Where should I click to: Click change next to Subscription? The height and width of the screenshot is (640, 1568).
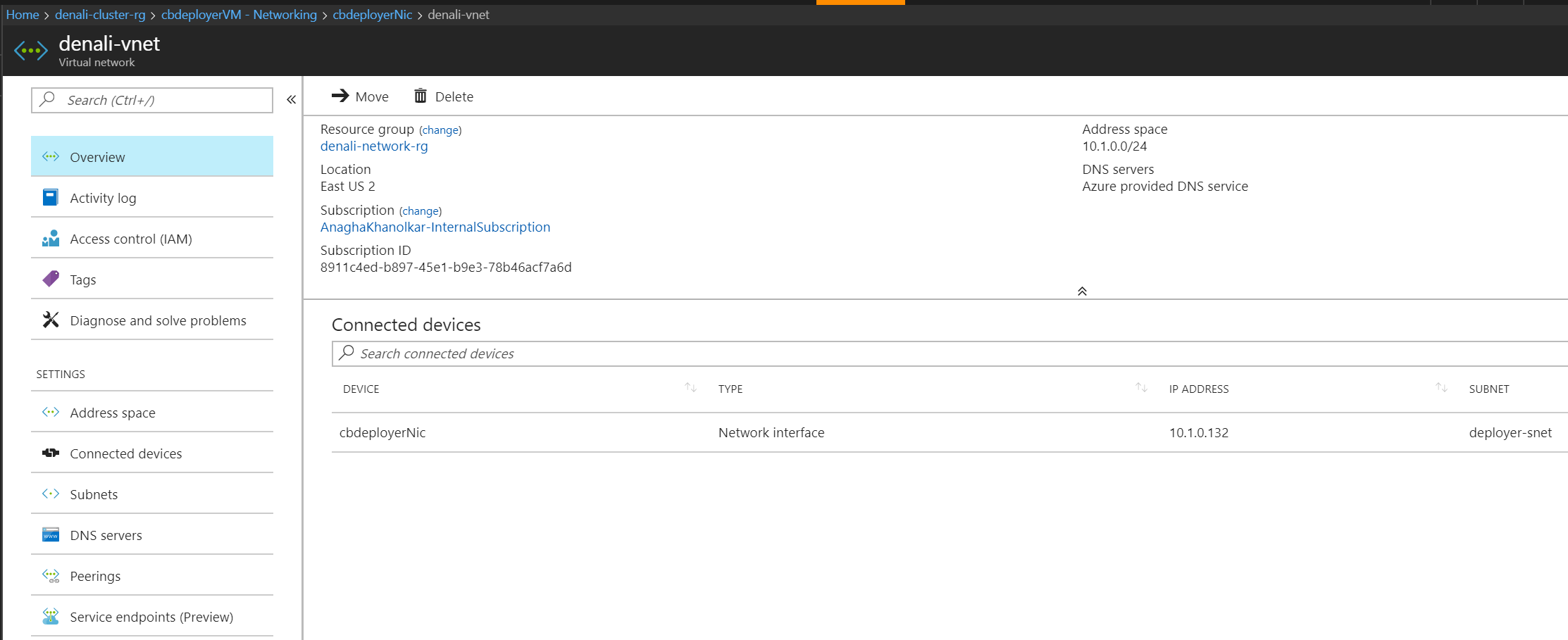421,211
